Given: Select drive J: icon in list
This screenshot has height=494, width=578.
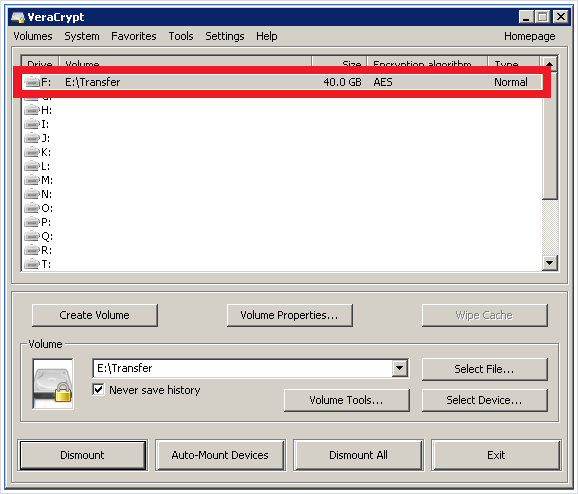Looking at the screenshot, I should (32, 138).
